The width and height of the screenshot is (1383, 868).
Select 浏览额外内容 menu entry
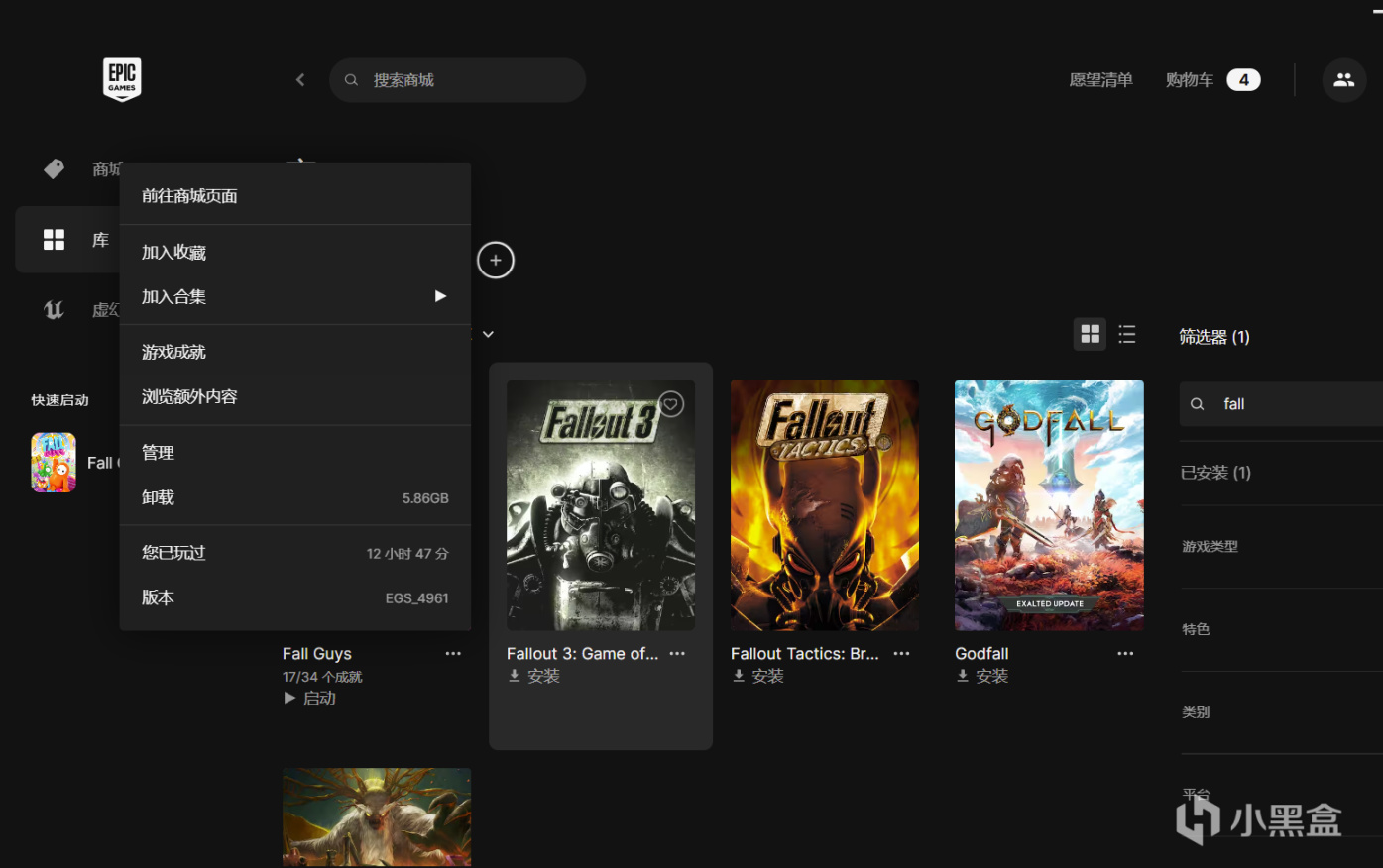click(295, 396)
